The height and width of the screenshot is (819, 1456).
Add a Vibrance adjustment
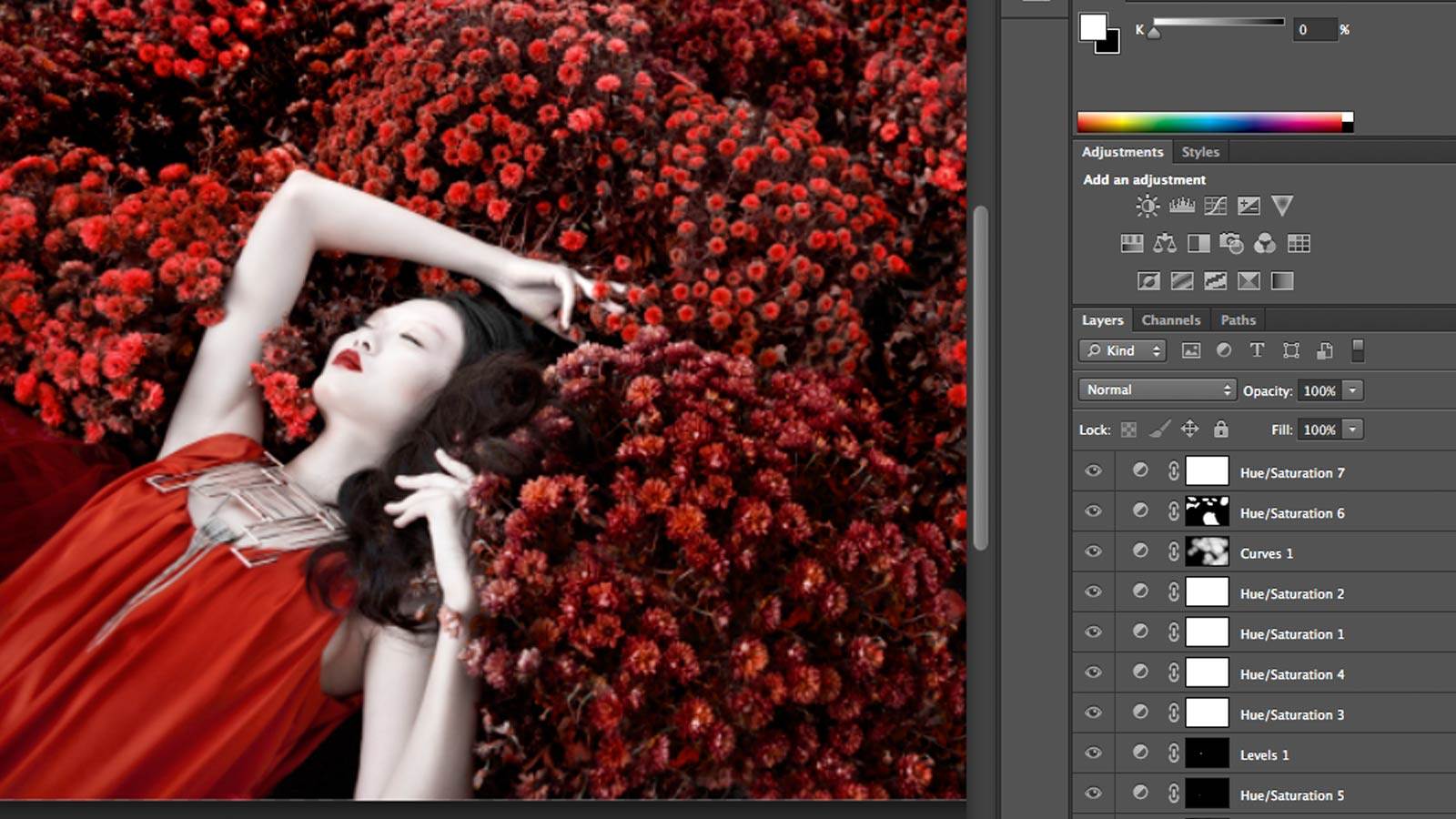pyautogui.click(x=1281, y=207)
